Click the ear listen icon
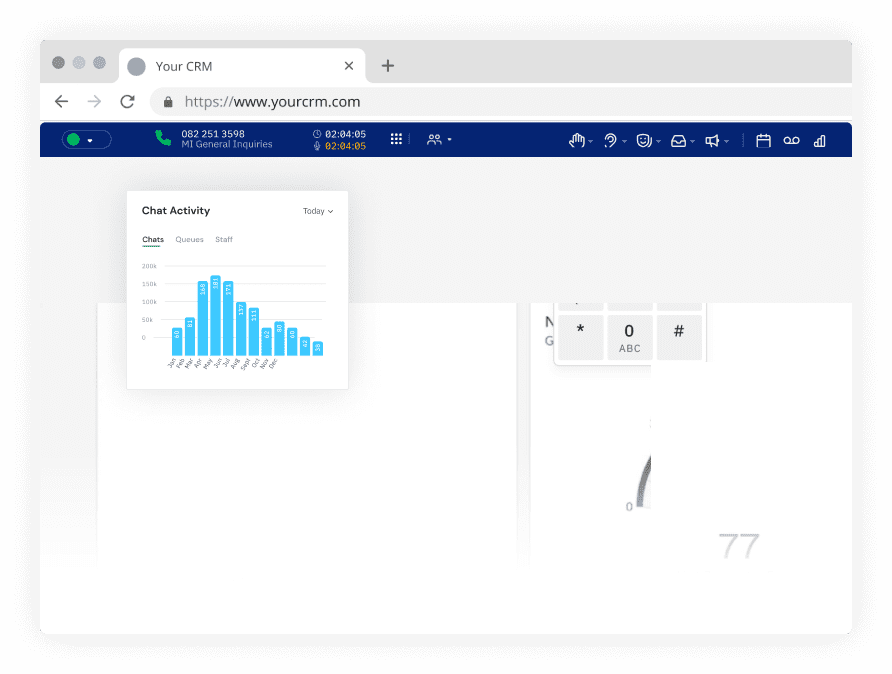The width and height of the screenshot is (892, 674). pyautogui.click(x=610, y=140)
